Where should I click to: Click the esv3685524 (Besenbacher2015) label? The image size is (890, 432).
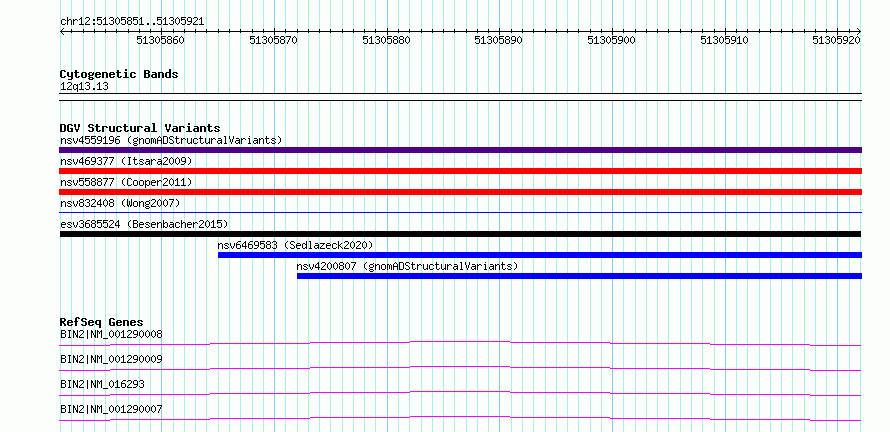tap(144, 224)
